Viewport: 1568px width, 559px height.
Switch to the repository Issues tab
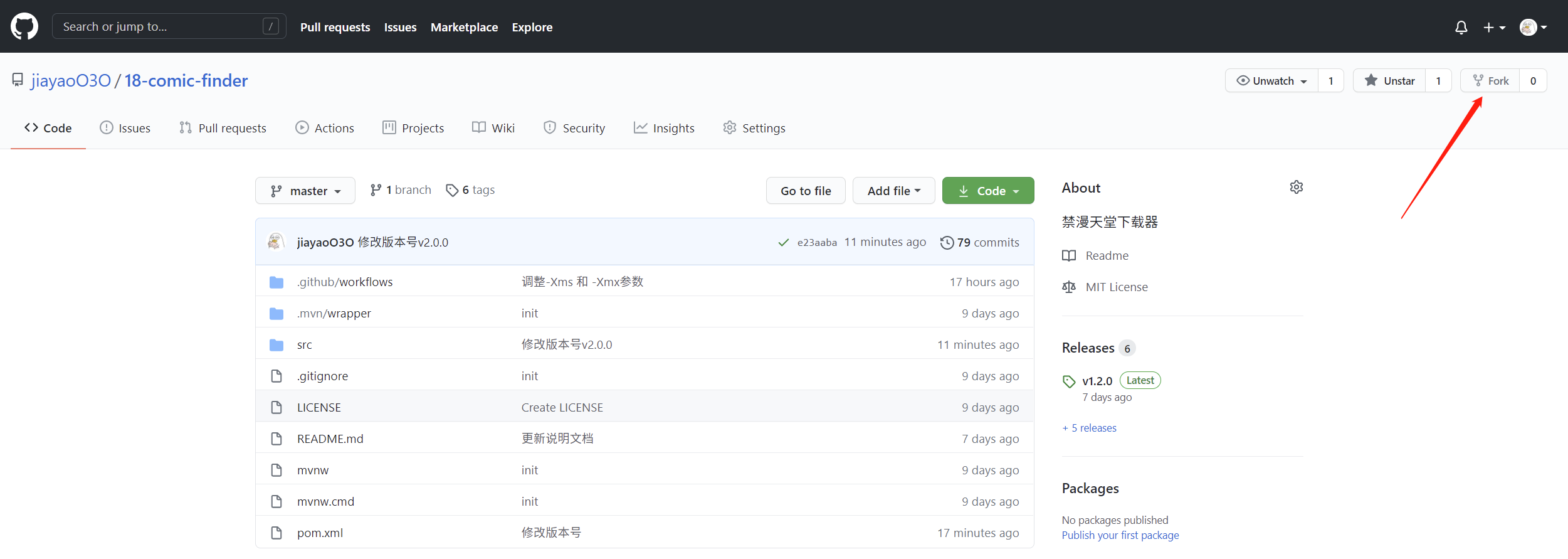(125, 128)
